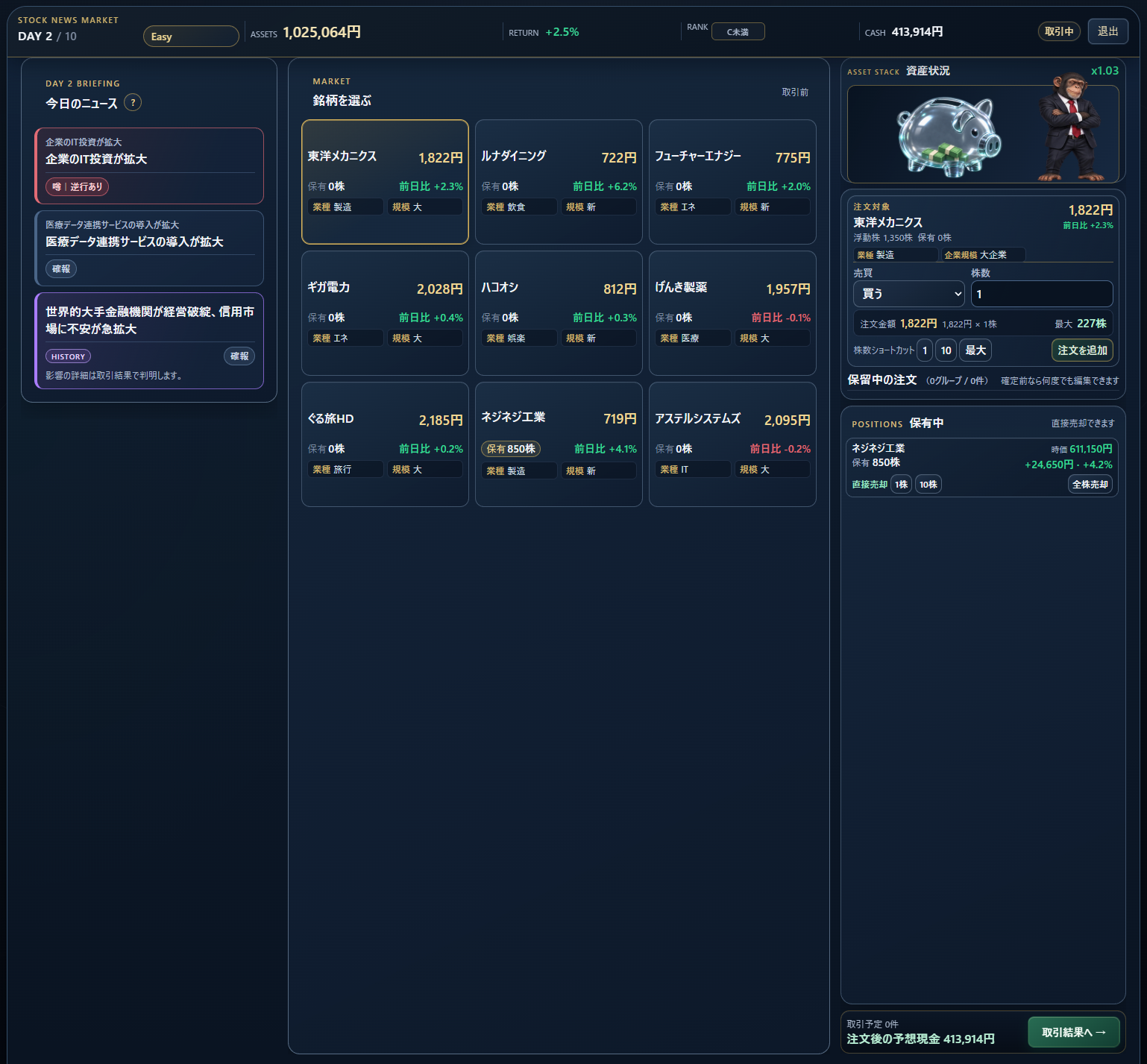Click the 最大 227株 limit text

pos(1081,324)
